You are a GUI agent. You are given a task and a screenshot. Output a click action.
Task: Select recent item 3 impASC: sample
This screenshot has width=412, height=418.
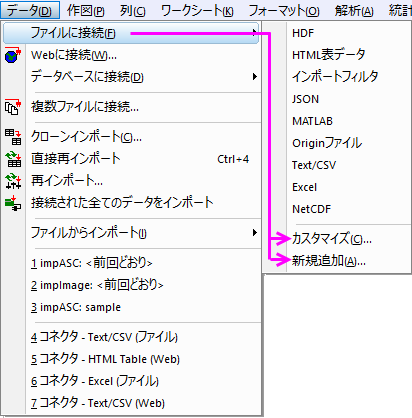131,307
